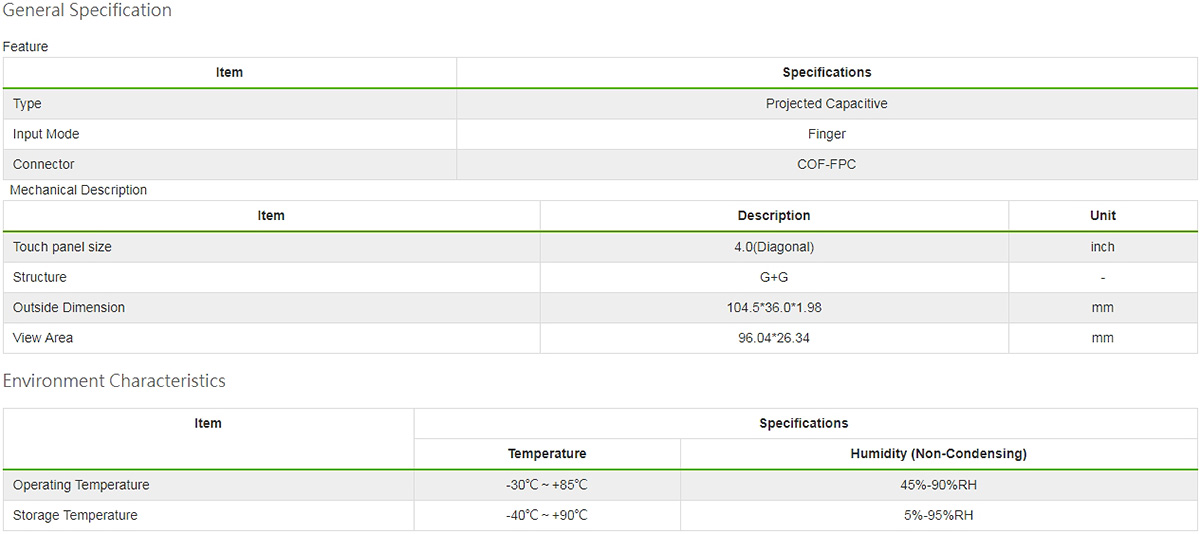The height and width of the screenshot is (534, 1200).
Task: Select the G+G structure value
Action: pos(773,277)
